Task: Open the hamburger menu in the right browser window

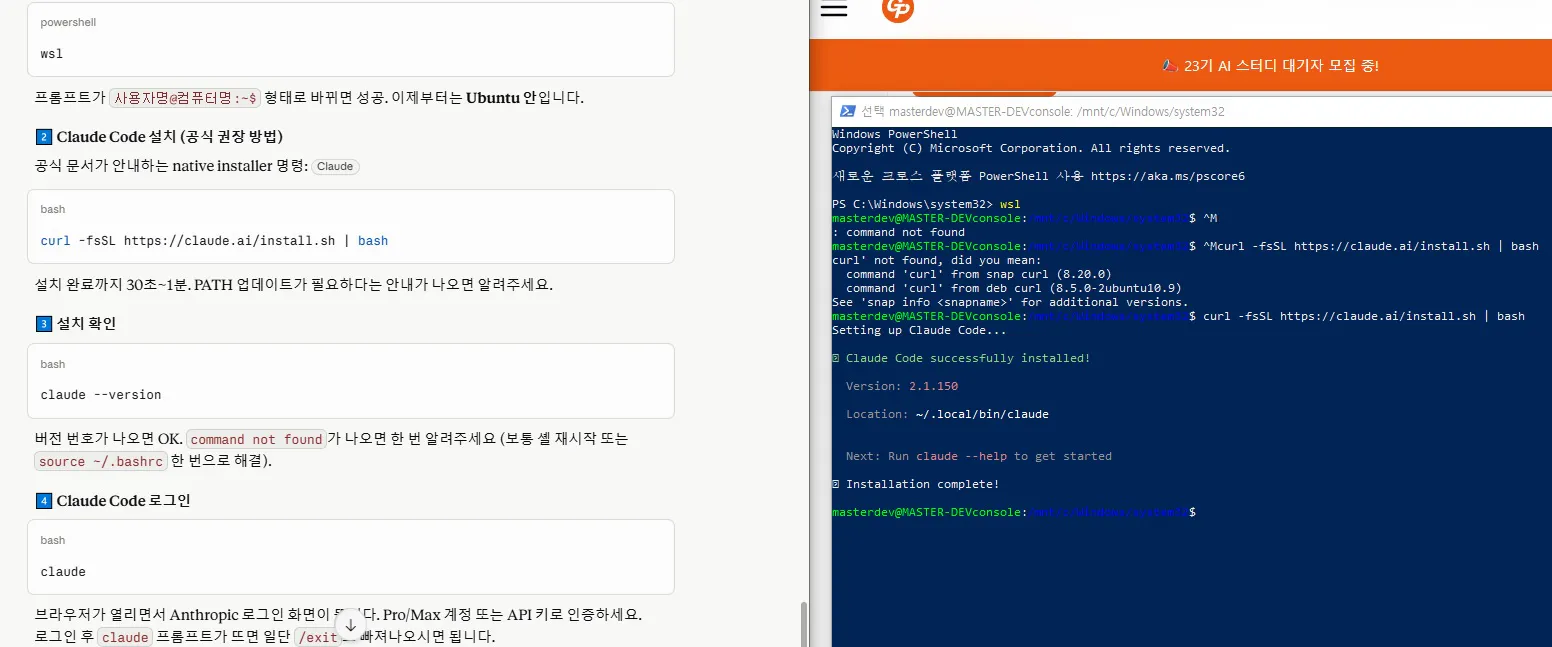Action: pos(833,9)
